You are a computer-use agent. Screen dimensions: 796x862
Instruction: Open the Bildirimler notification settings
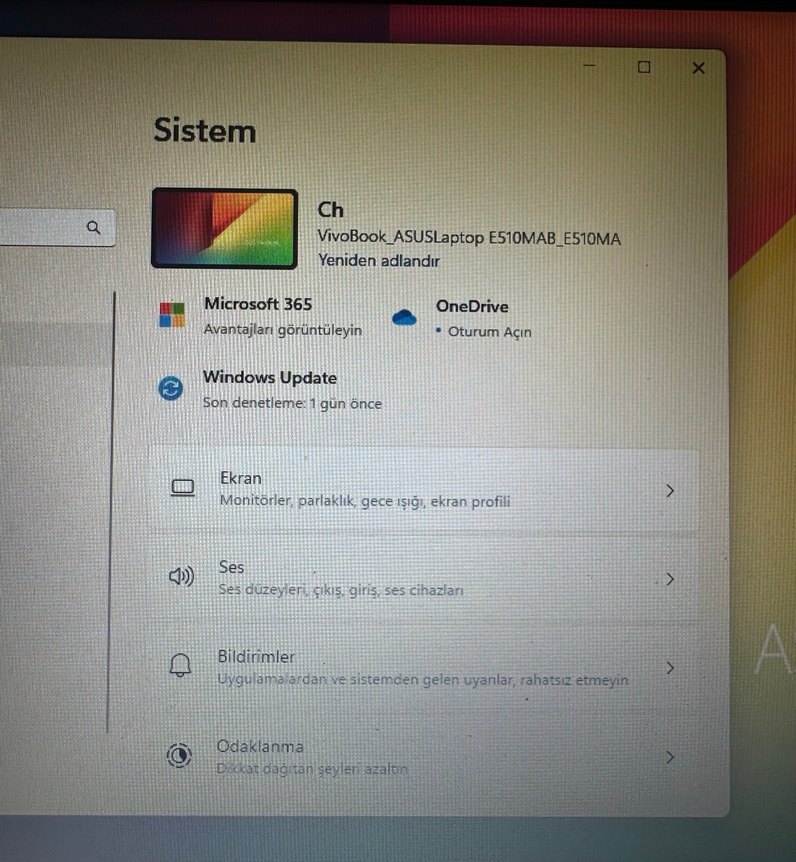tap(424, 667)
